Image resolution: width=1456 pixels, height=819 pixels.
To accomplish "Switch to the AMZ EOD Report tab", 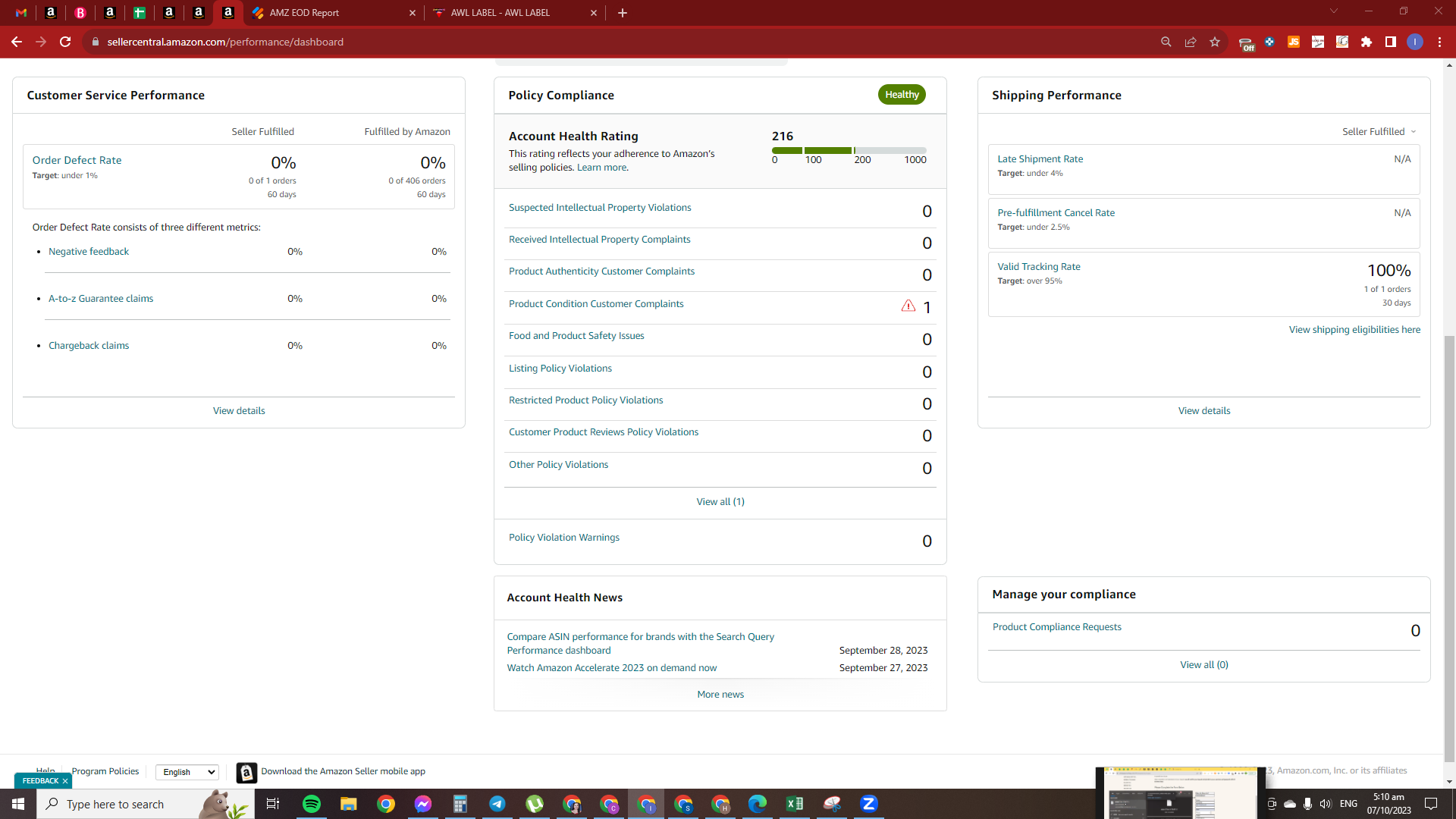I will point(334,13).
